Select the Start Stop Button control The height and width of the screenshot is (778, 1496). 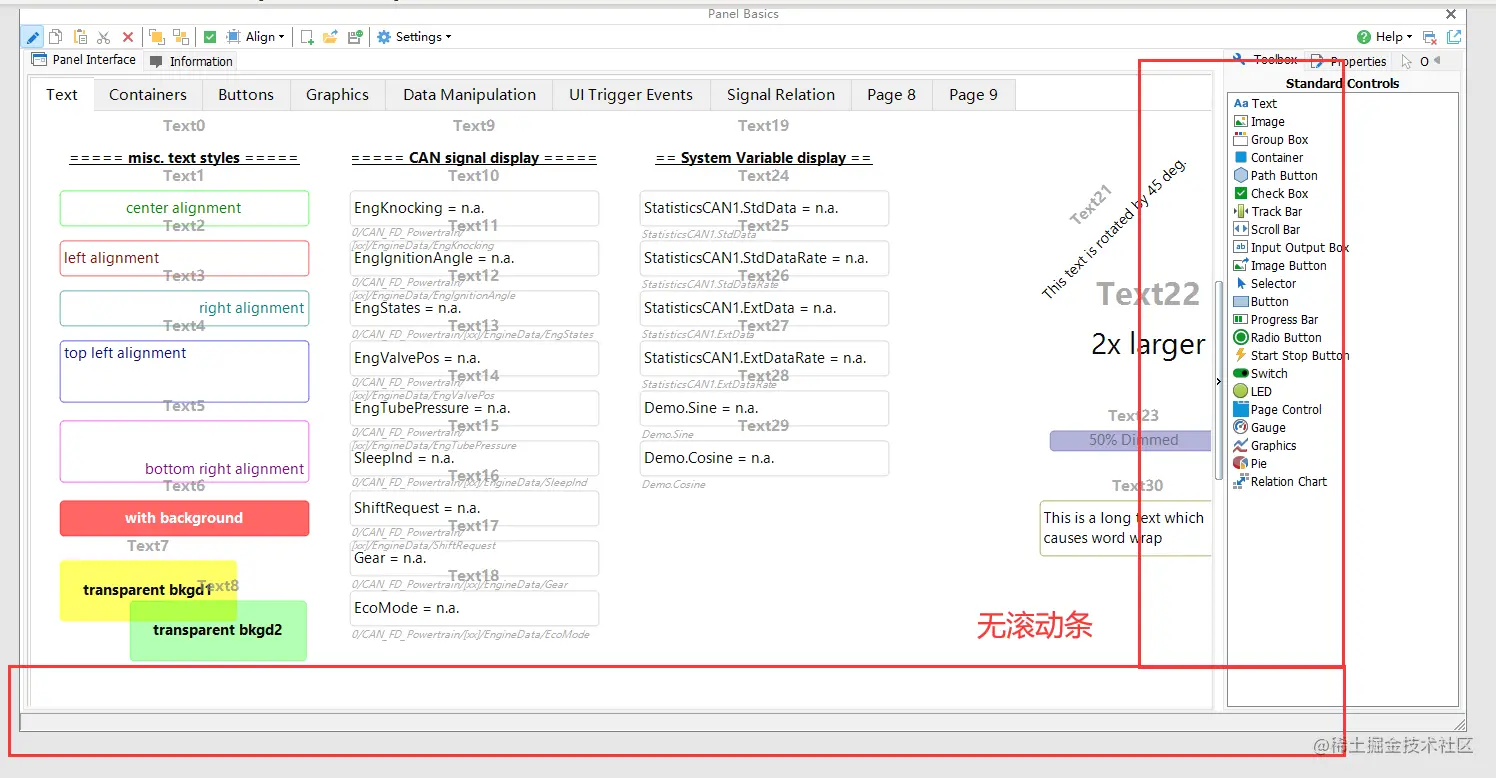1291,355
